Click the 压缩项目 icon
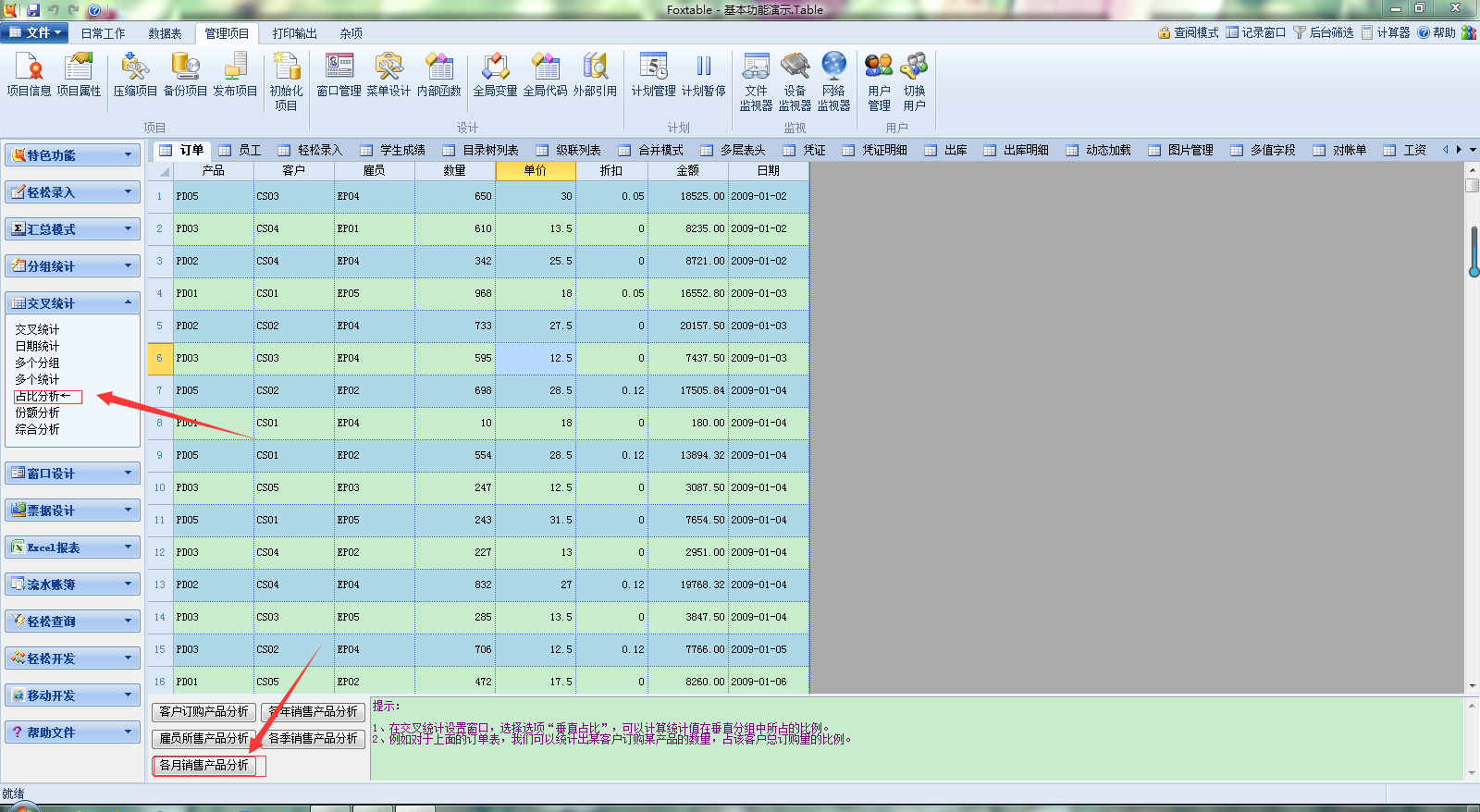Viewport: 1480px width, 812px height. [x=135, y=75]
